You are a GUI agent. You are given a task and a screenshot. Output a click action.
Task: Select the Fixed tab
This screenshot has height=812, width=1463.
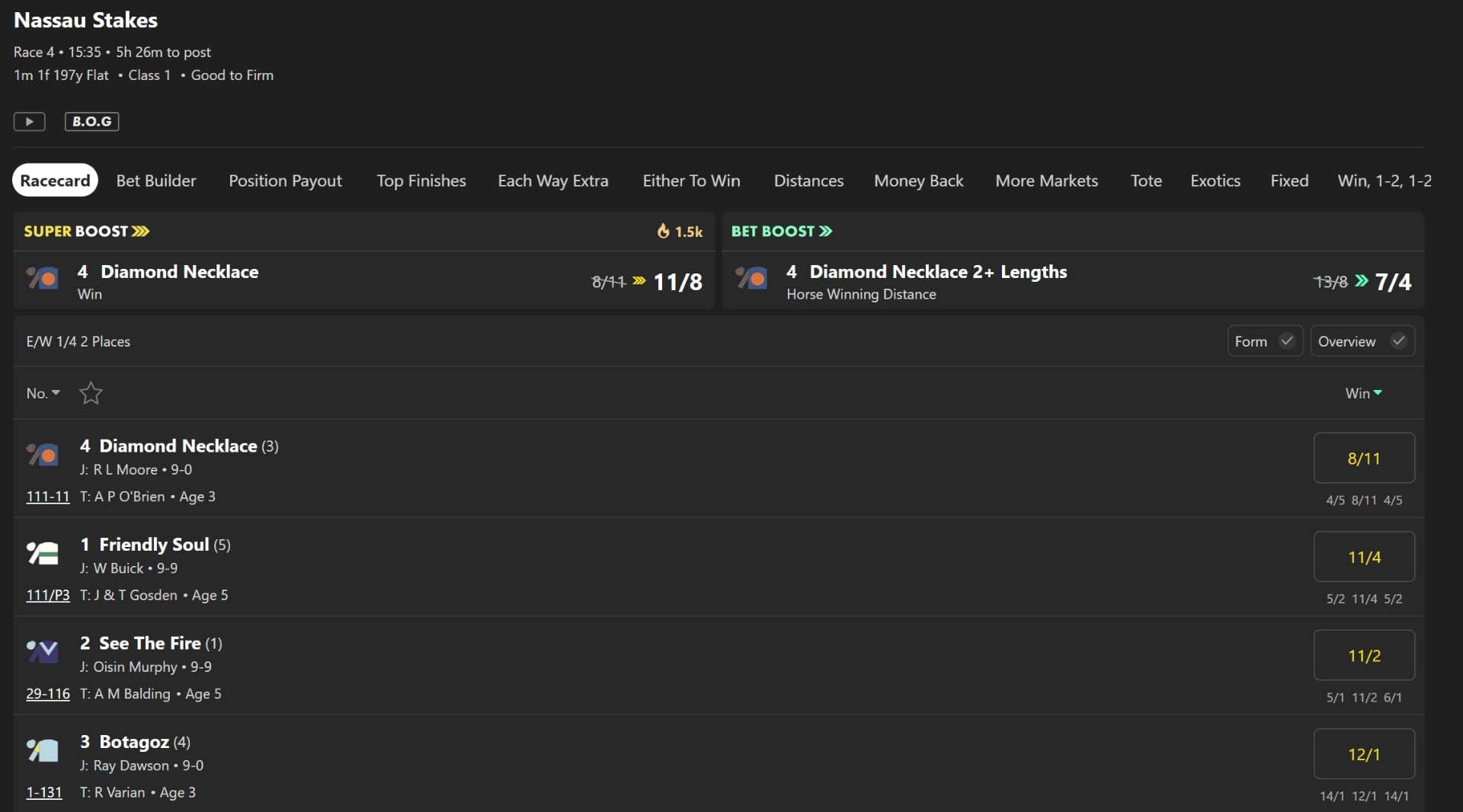click(1289, 181)
